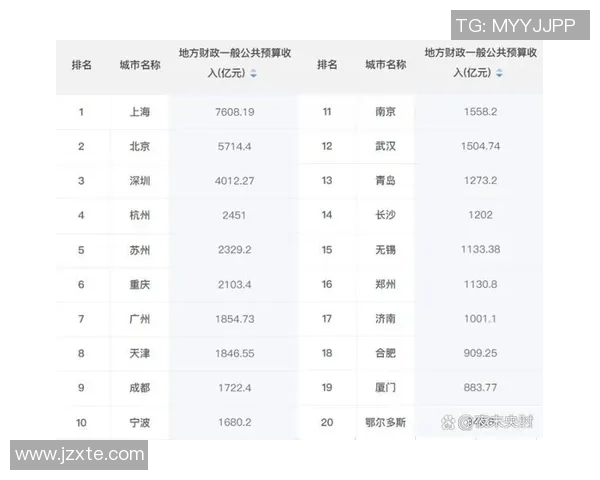Click the left 城市名称 column header
Screen dimensions: 600x480
click(140, 65)
